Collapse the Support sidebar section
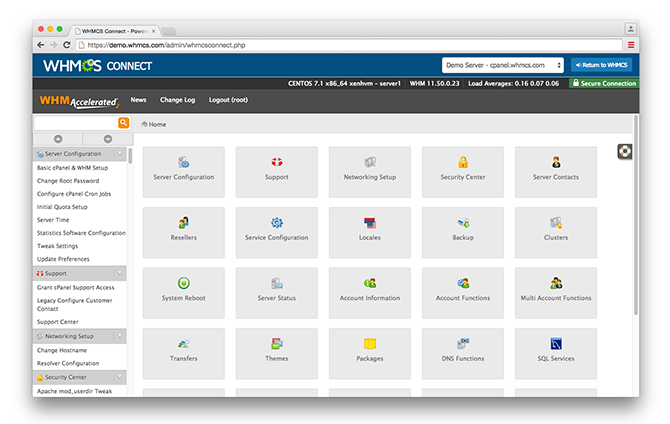This screenshot has width=670, height=424. click(120, 274)
